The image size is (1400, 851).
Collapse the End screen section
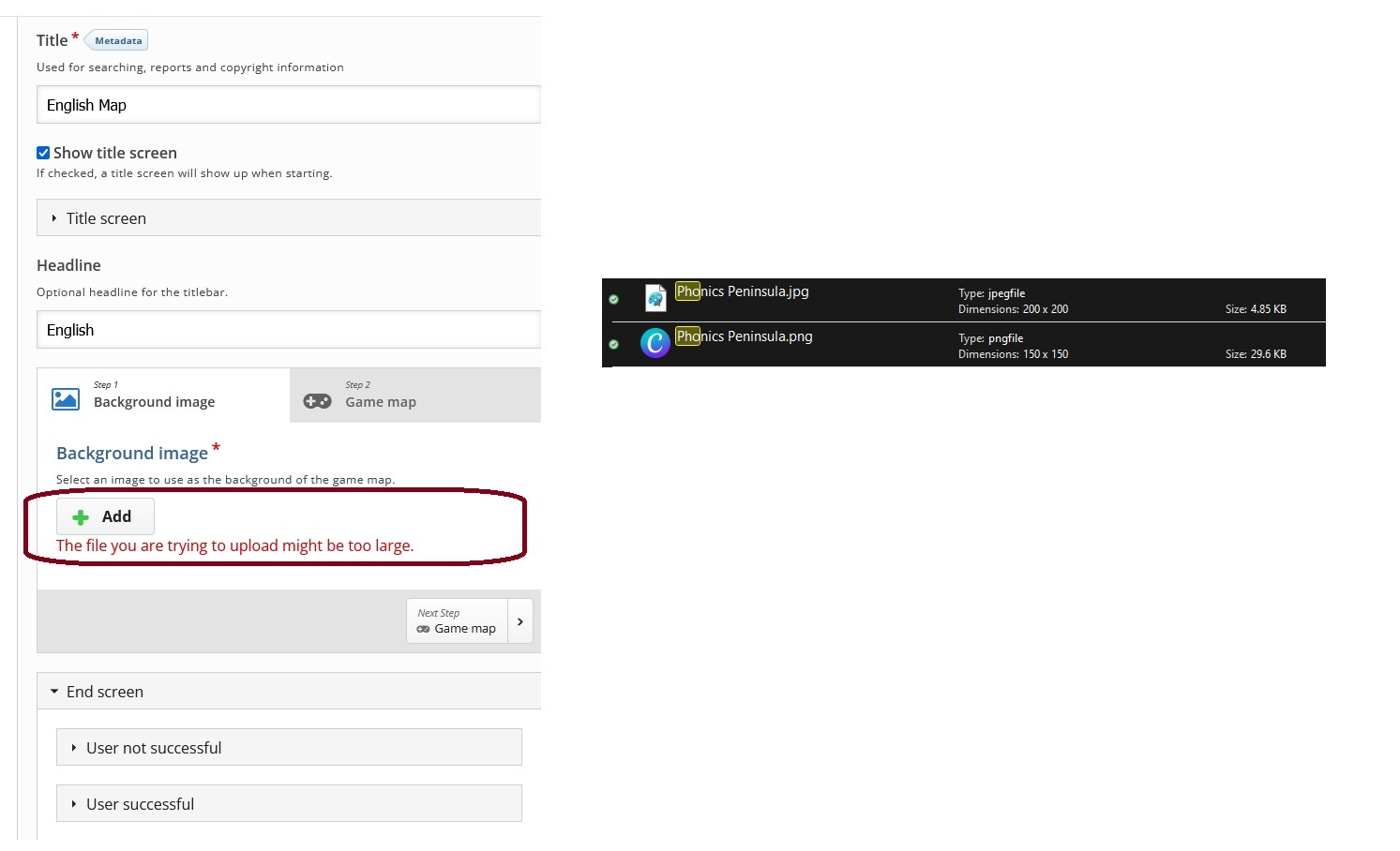click(289, 691)
